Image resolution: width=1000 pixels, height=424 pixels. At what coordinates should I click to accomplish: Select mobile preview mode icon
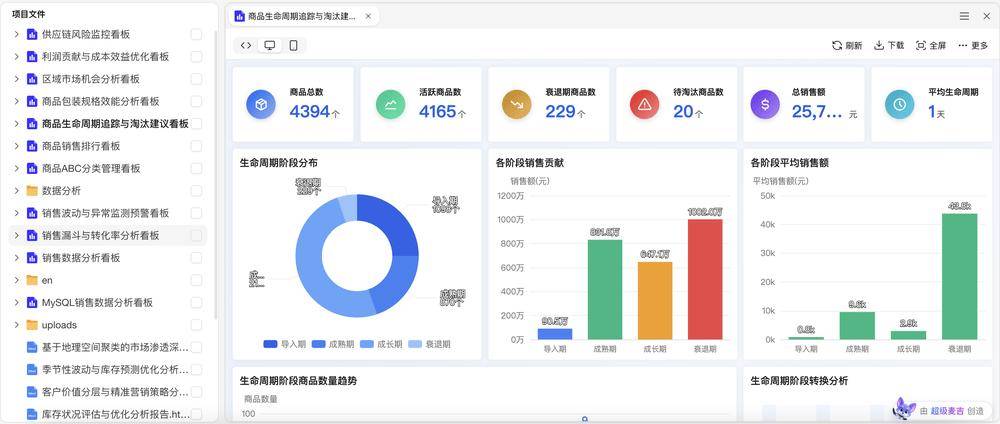point(293,46)
